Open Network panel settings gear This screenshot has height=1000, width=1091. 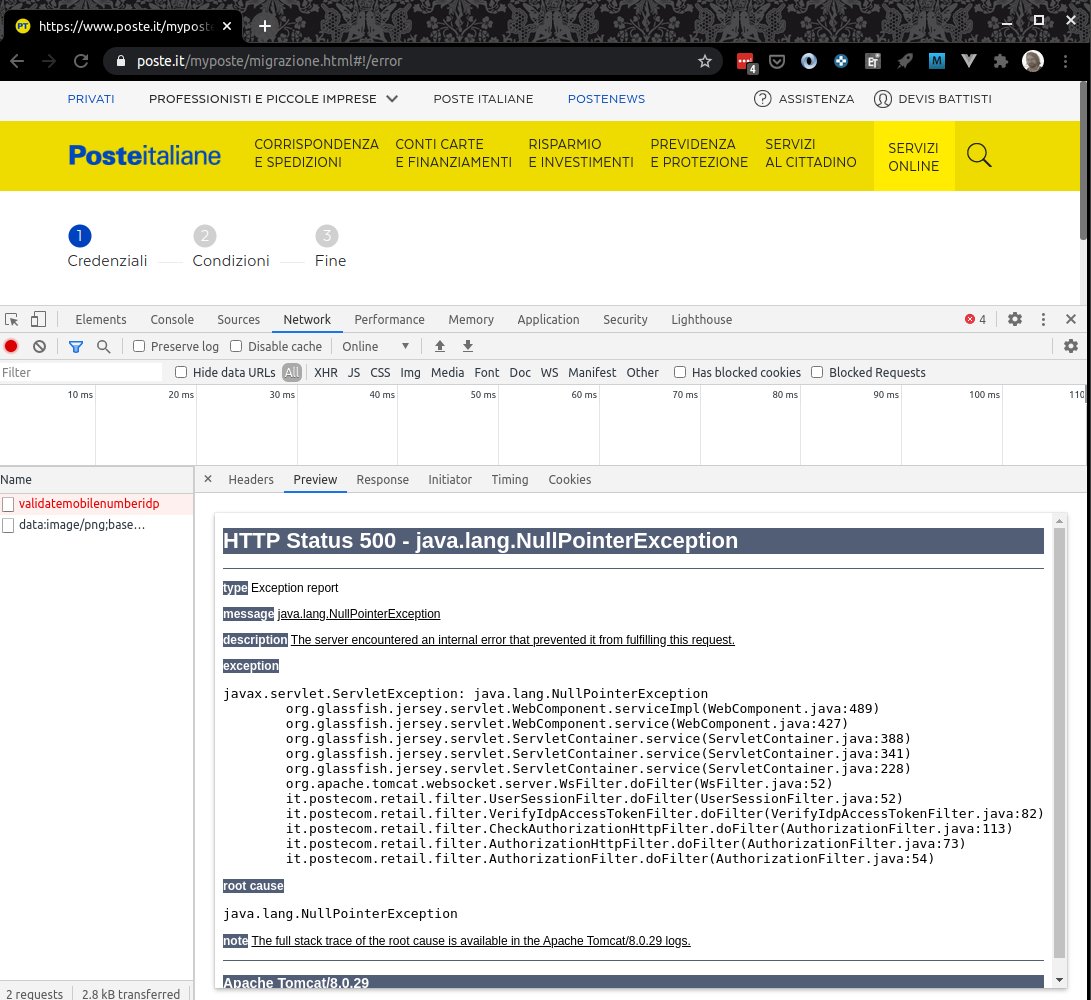coord(1071,346)
